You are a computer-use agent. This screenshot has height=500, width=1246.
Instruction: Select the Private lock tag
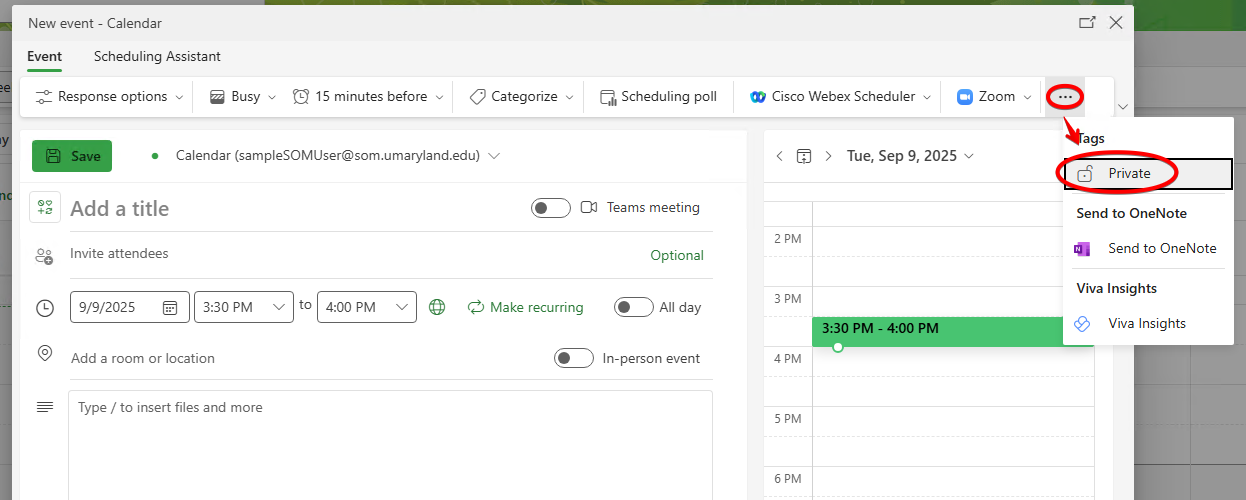pos(1129,174)
